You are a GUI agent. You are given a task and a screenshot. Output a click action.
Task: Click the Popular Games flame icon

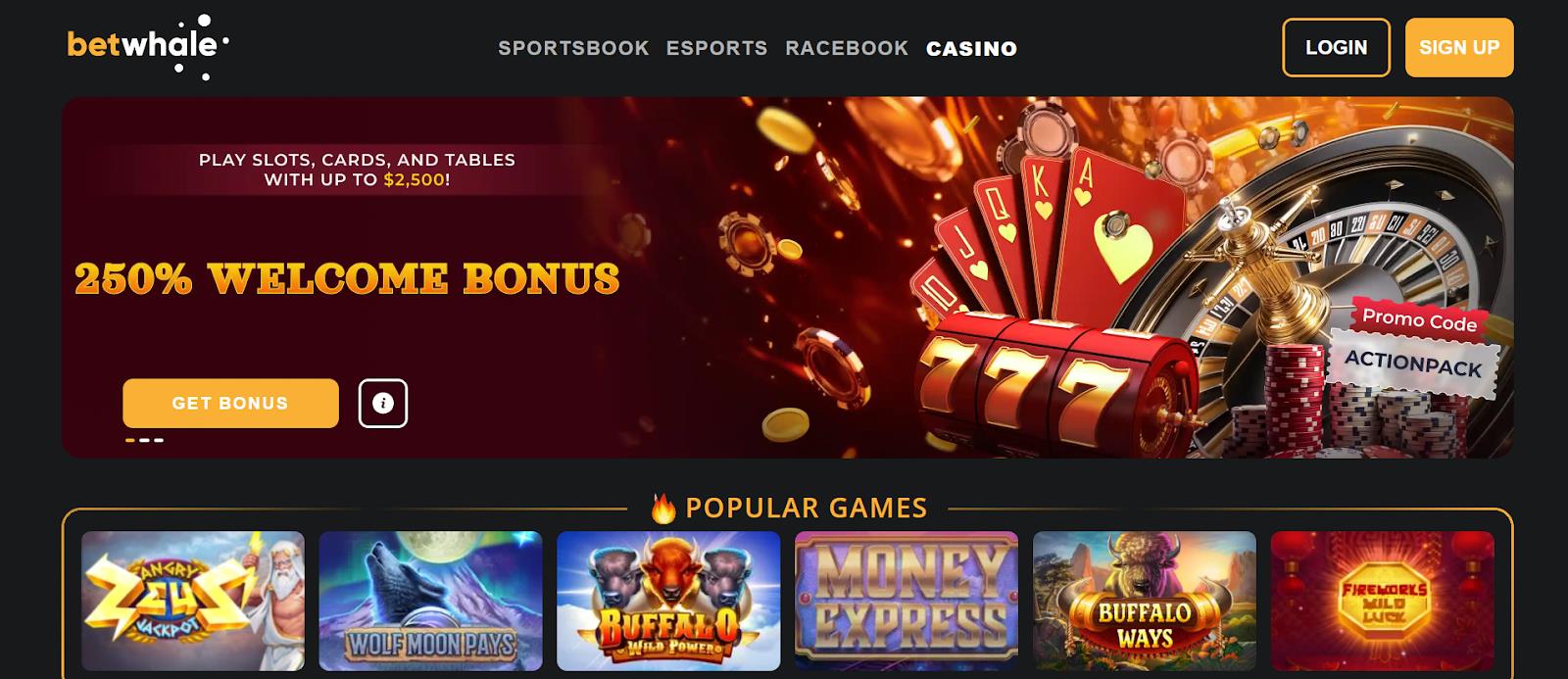pyautogui.click(x=663, y=508)
